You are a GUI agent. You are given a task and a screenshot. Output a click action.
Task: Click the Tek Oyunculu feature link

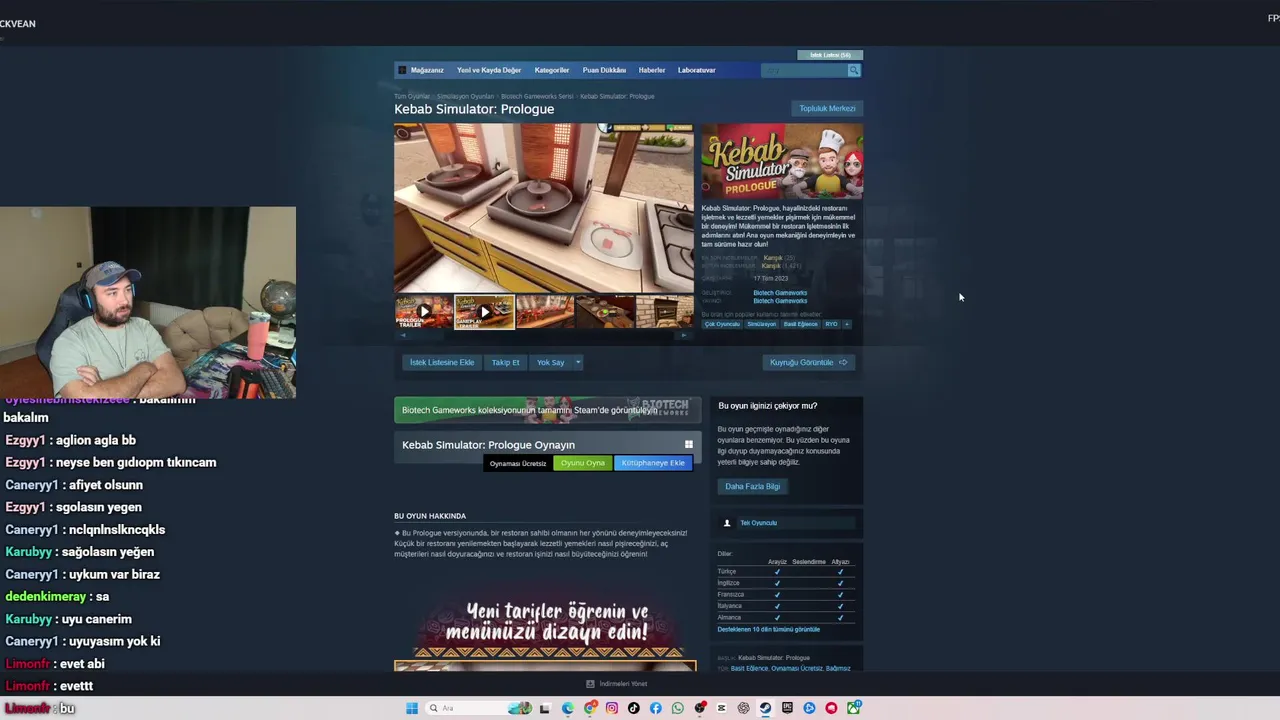(x=758, y=523)
